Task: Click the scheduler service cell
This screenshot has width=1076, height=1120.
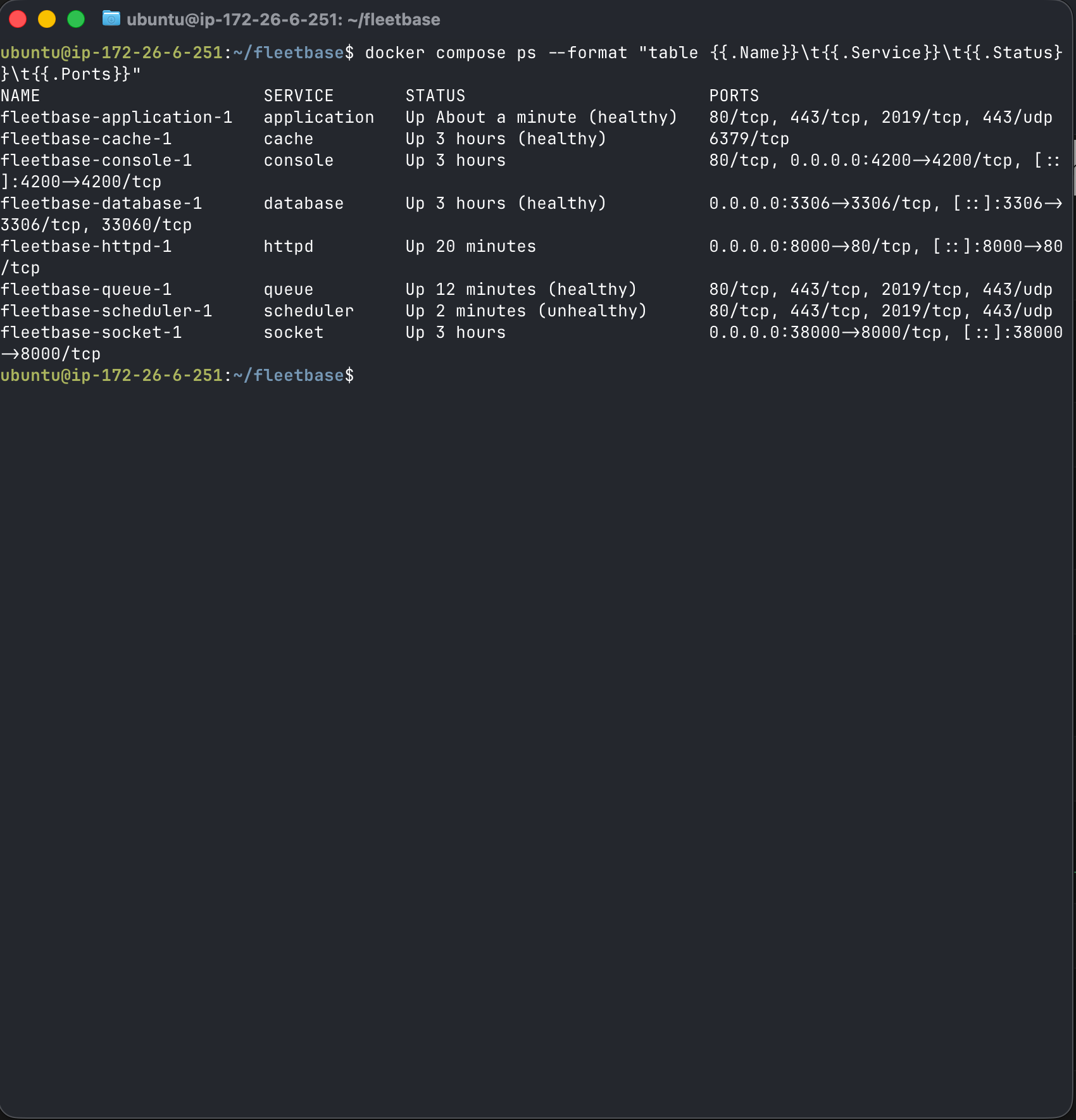Action: [309, 311]
